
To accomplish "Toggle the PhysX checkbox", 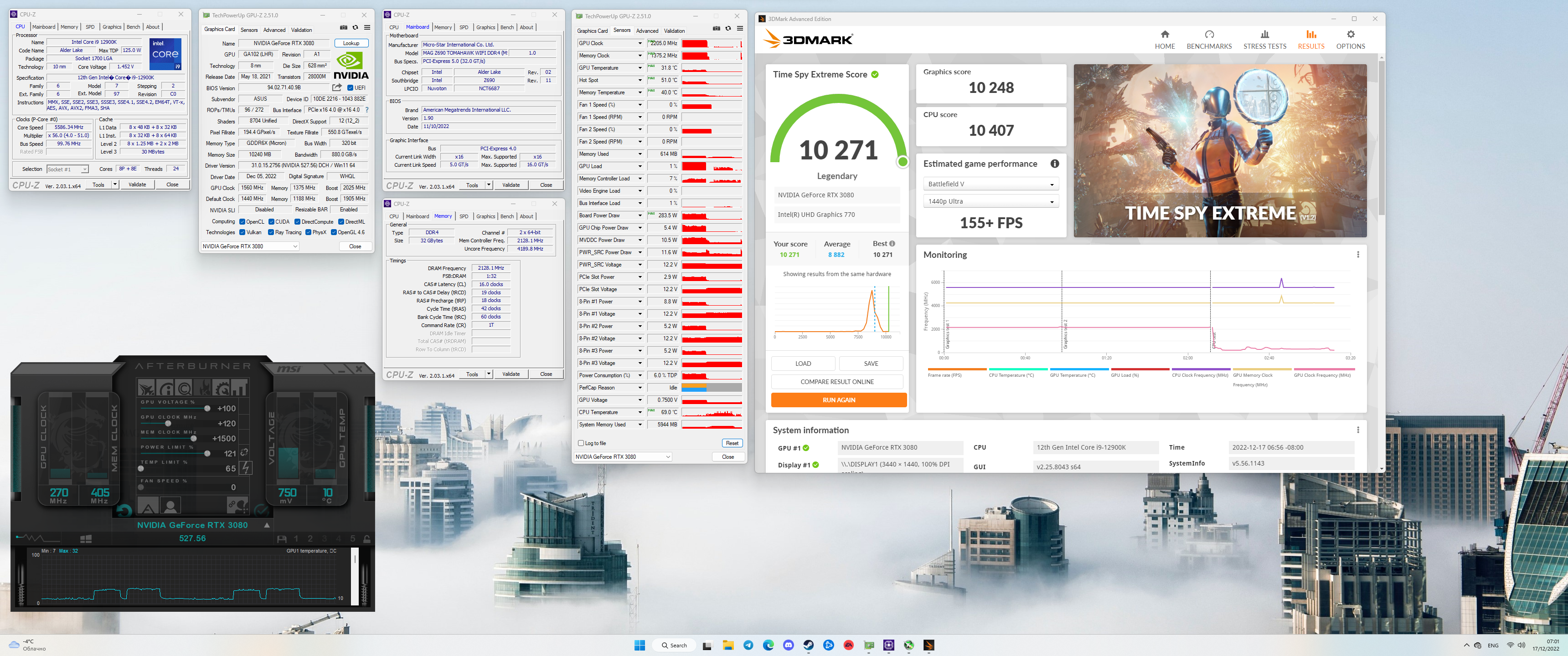I will [308, 232].
